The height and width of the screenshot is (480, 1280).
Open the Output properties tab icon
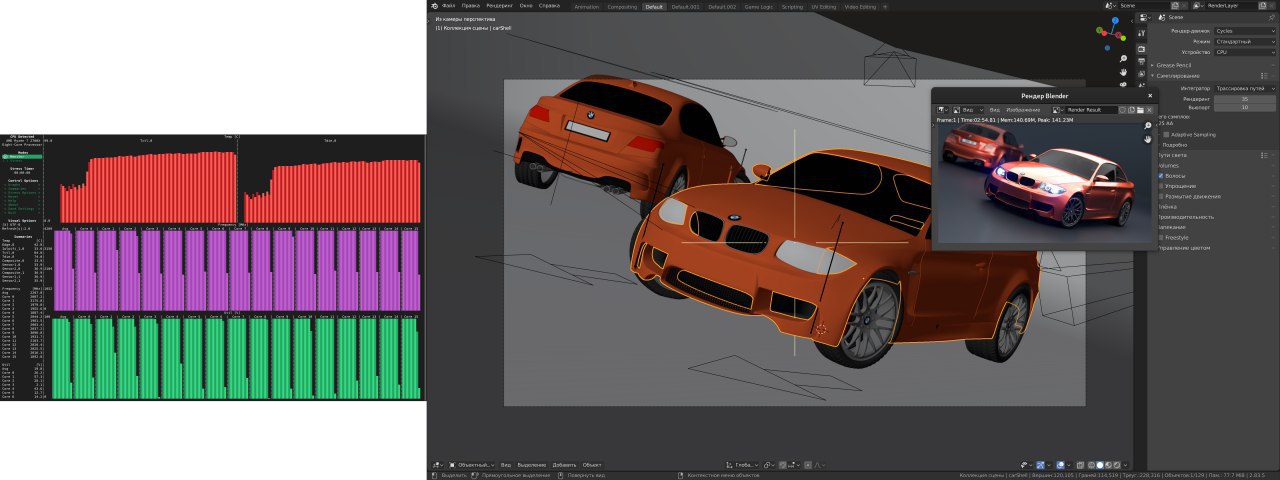tap(1141, 61)
